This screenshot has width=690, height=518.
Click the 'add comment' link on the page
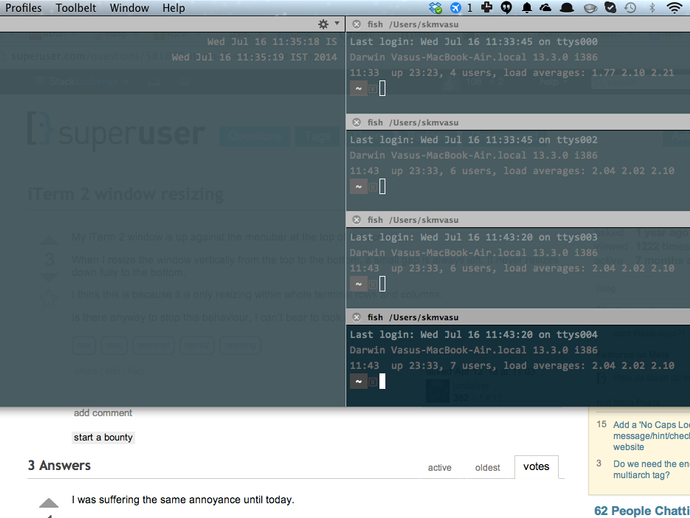tap(103, 413)
